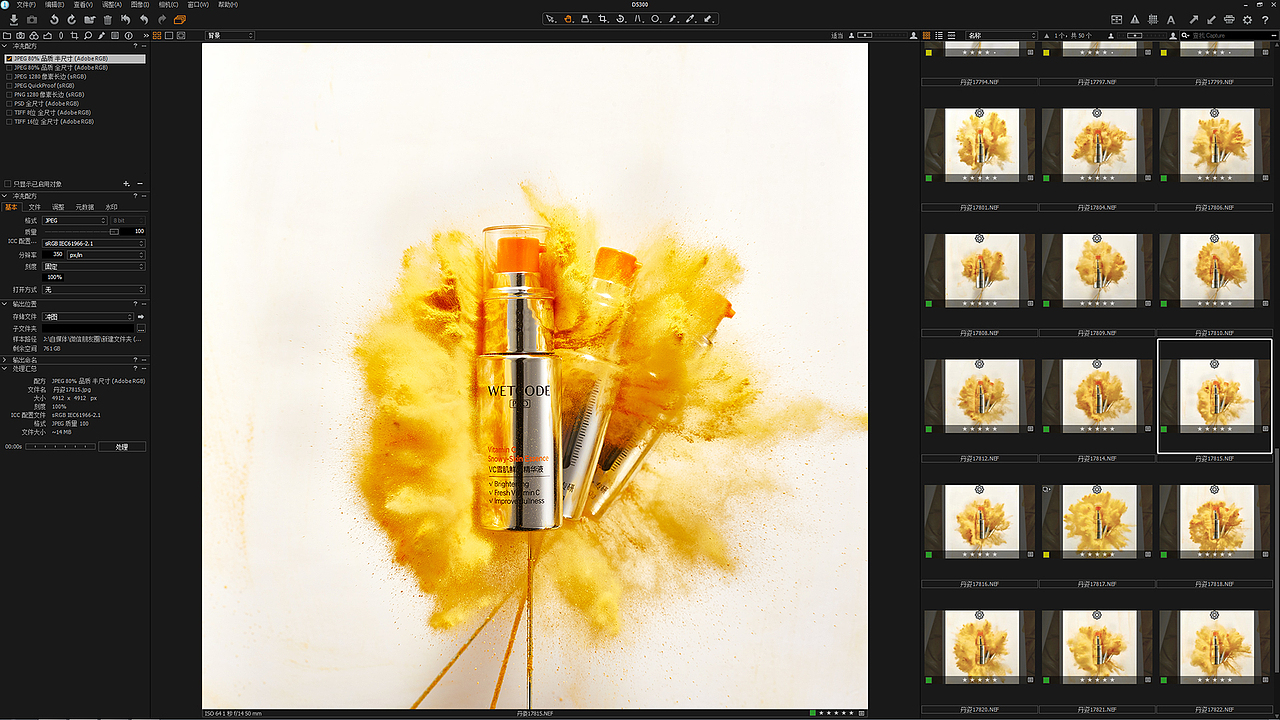
Task: Select the orange Pan hand cursor tool
Action: [x=568, y=19]
